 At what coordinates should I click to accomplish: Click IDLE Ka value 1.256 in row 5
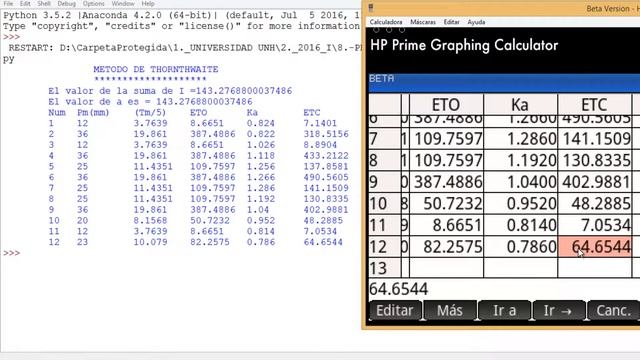[x=261, y=167]
